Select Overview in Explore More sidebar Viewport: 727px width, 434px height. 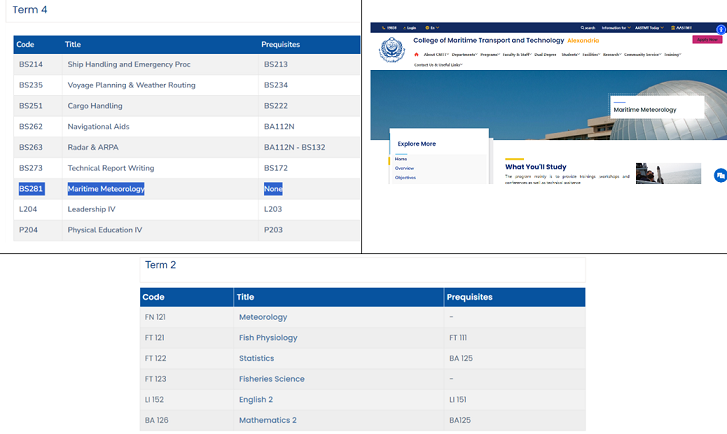tap(404, 168)
